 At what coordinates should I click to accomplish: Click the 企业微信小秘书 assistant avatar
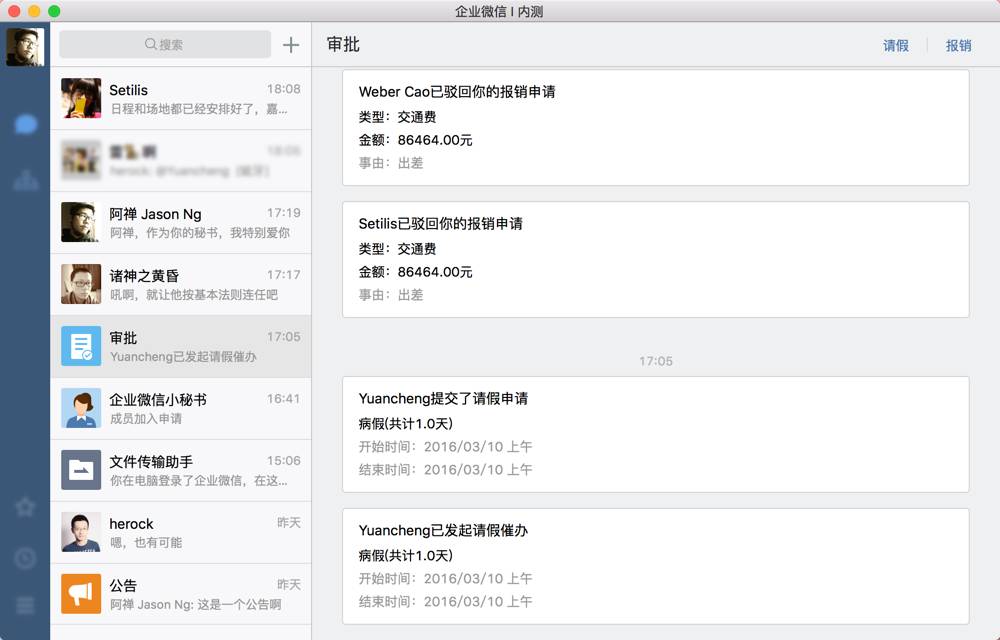coord(81,408)
